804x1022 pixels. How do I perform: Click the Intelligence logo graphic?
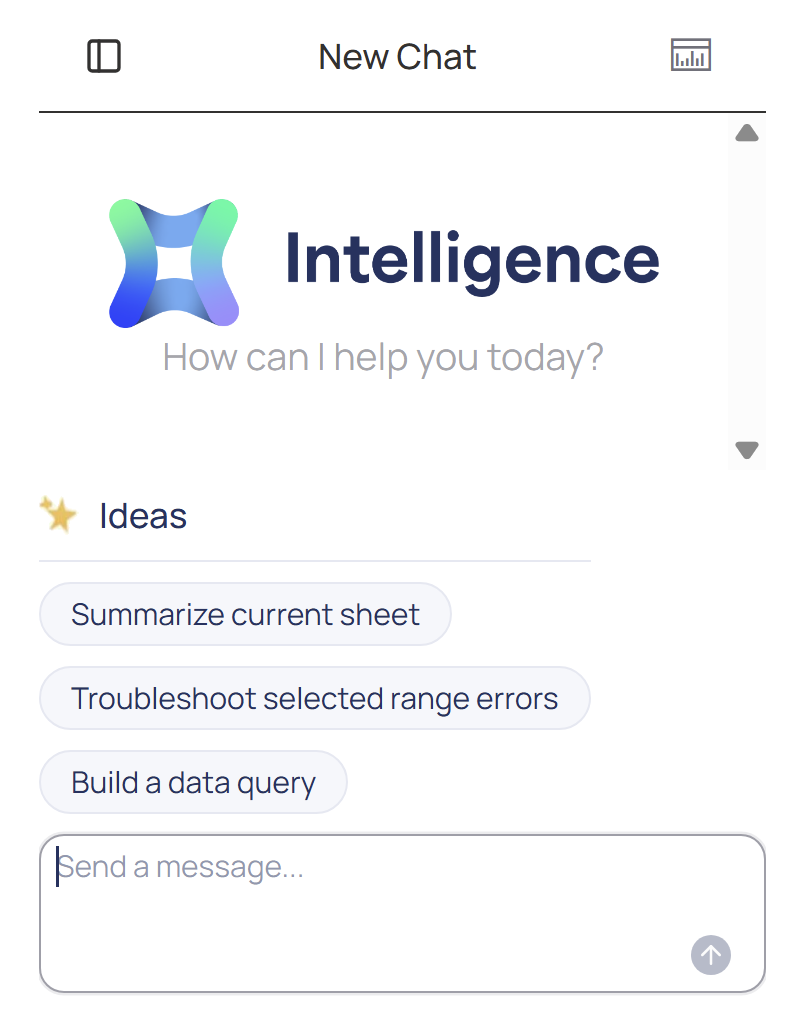click(173, 263)
